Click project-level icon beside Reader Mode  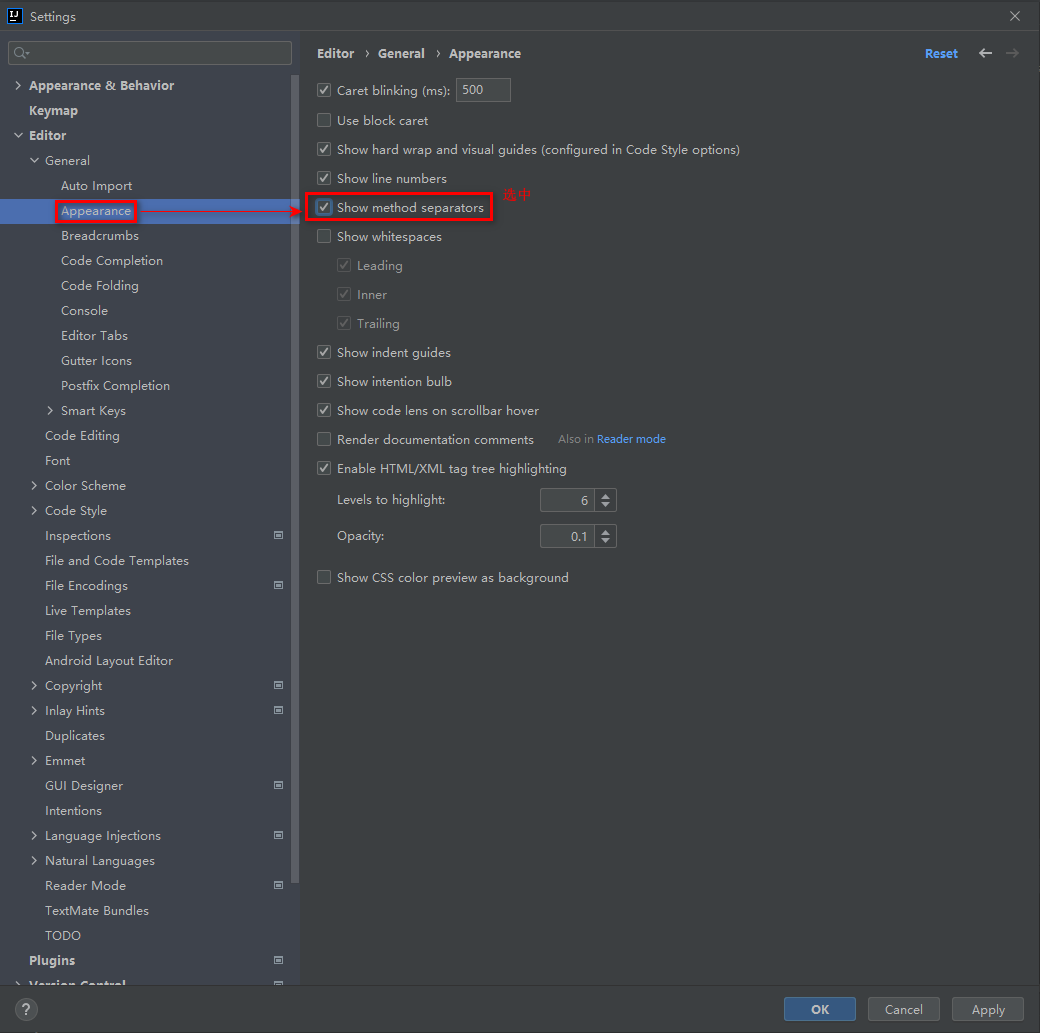click(279, 885)
